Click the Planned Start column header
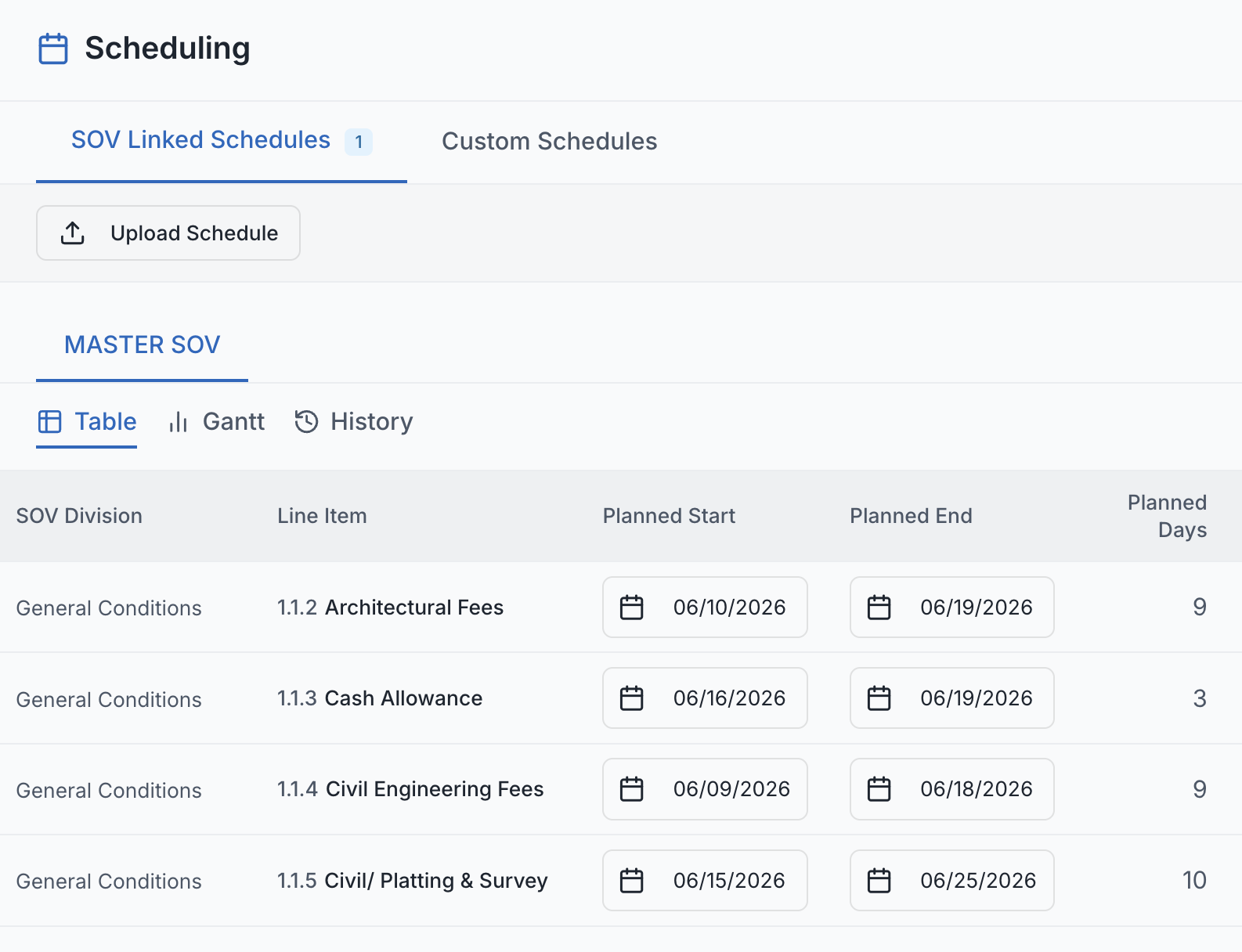Viewport: 1242px width, 952px height. pos(669,516)
